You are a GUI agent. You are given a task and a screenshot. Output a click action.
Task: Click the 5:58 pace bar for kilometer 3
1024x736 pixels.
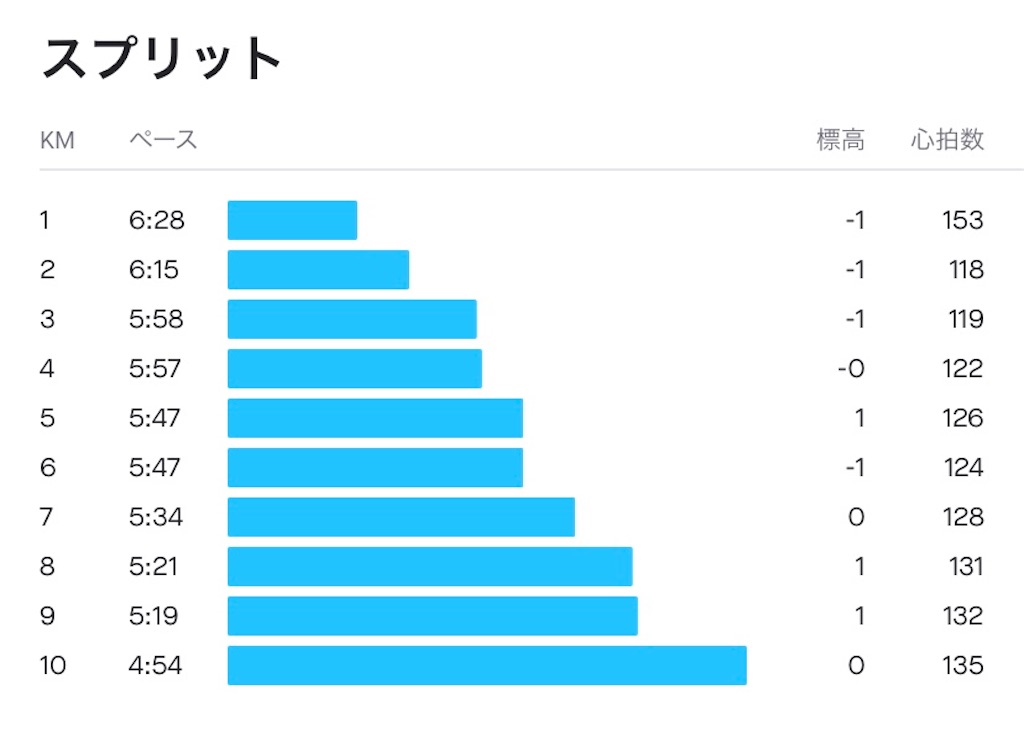click(352, 319)
